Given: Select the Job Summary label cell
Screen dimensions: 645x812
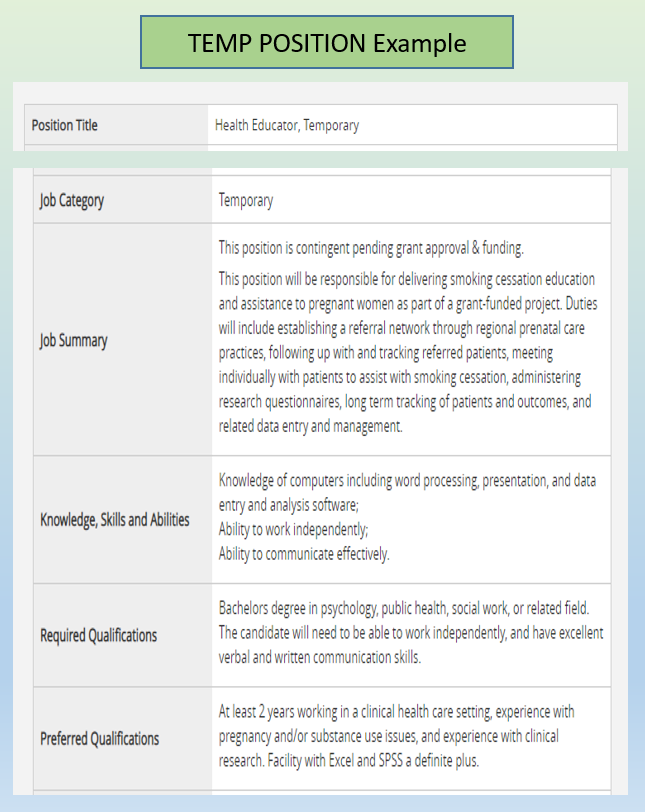Looking at the screenshot, I should [x=73, y=340].
